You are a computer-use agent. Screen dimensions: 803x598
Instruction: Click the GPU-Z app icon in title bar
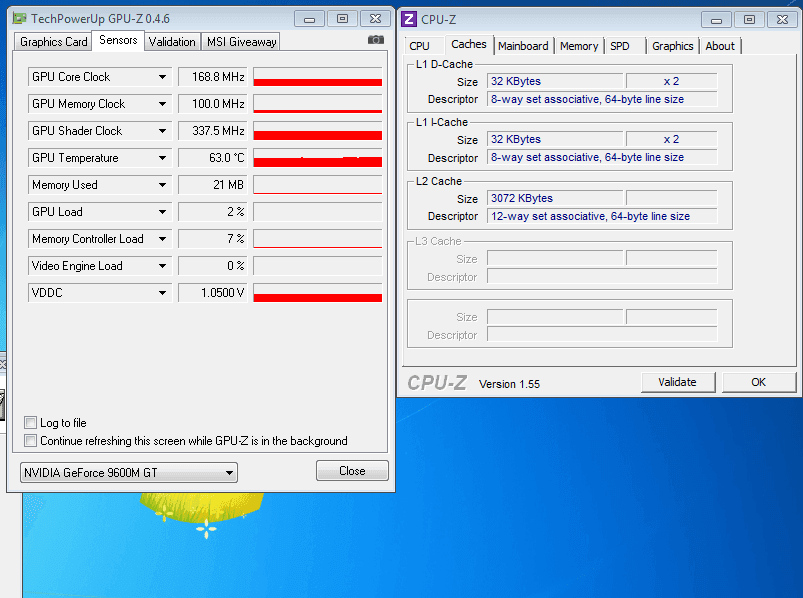click(19, 19)
